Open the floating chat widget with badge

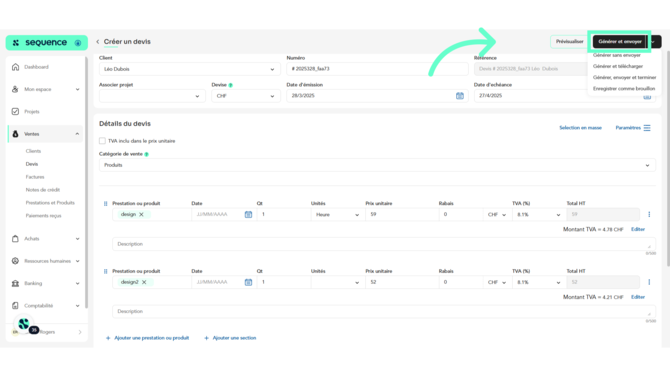[x=25, y=325]
